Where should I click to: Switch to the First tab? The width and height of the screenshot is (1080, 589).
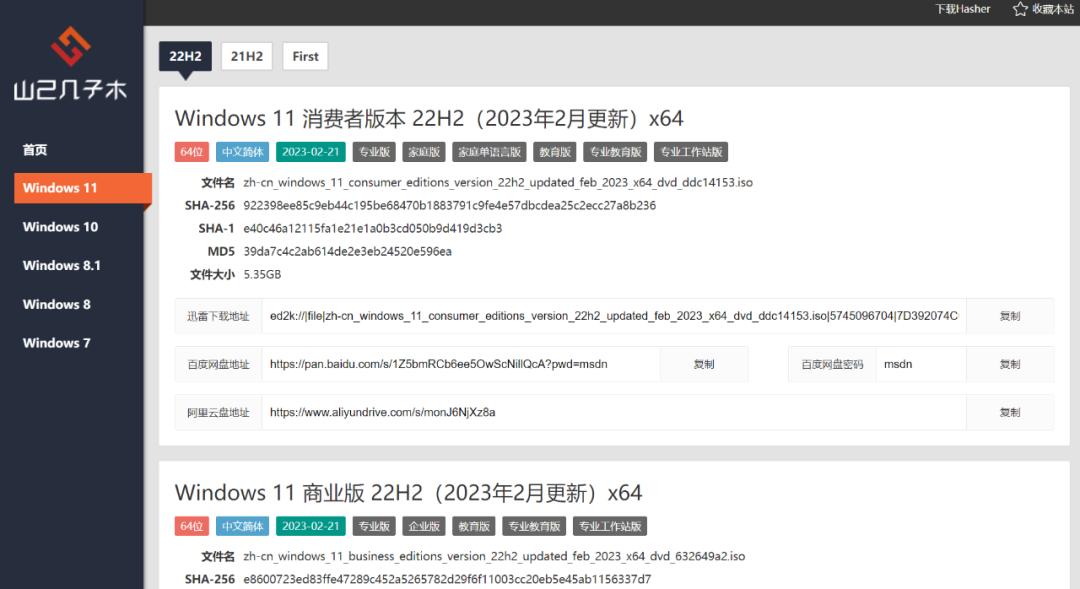[305, 56]
